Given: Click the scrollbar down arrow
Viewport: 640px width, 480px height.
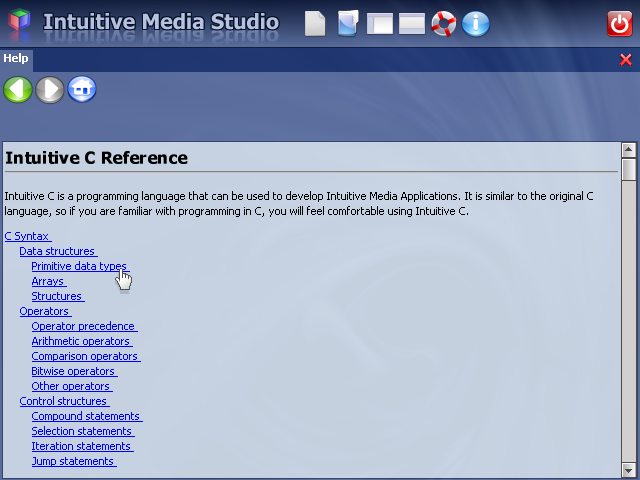Looking at the screenshot, I should [x=629, y=469].
